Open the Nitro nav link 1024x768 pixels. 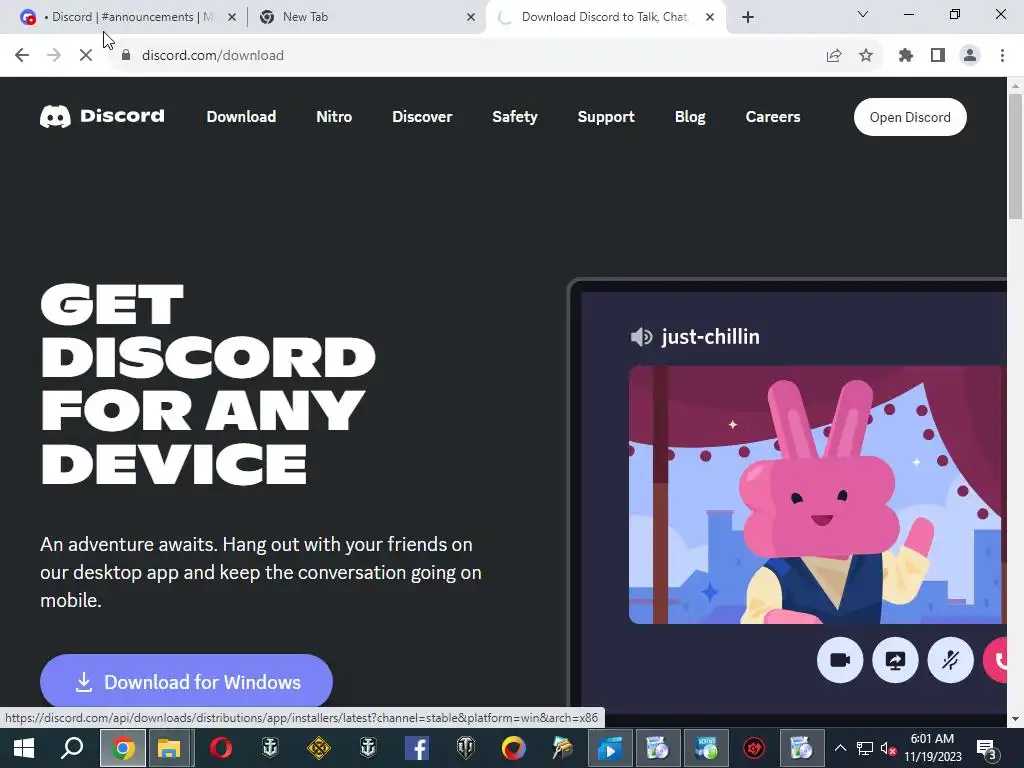[334, 116]
